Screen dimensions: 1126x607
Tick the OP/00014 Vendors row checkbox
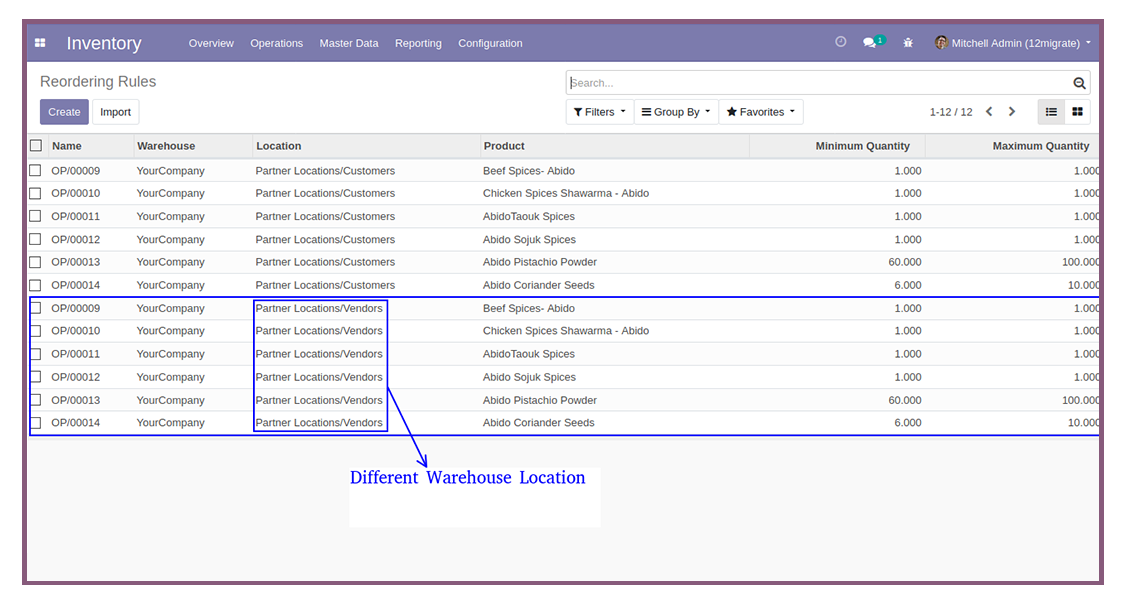tap(36, 423)
